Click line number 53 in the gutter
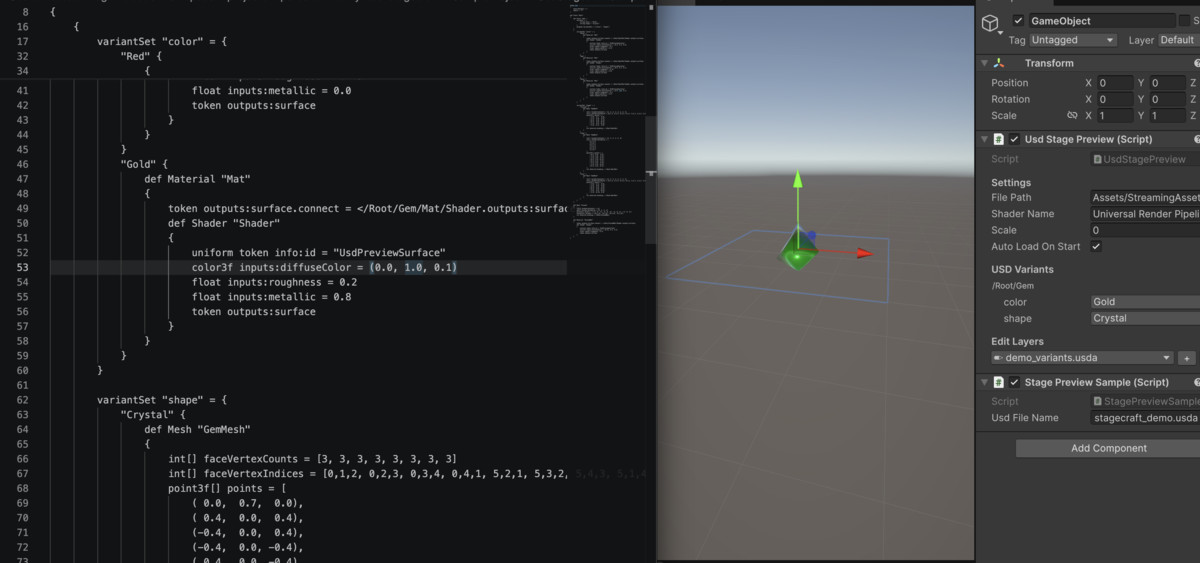The image size is (1200, 563). coord(23,268)
